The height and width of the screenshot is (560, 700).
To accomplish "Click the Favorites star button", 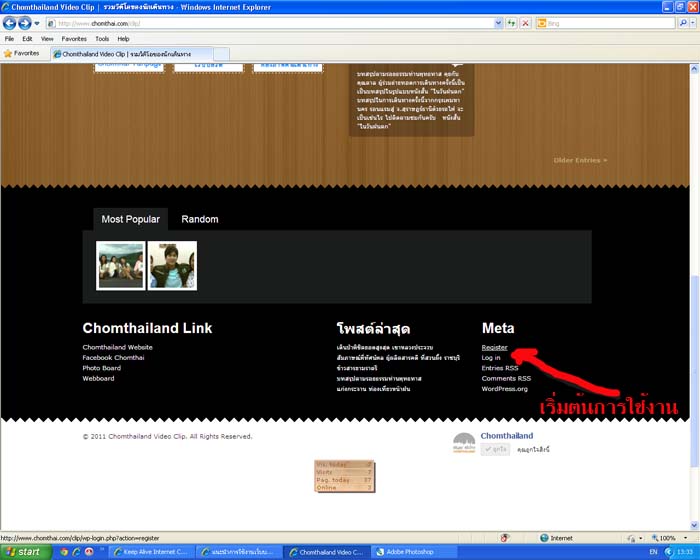I will click(21, 53).
